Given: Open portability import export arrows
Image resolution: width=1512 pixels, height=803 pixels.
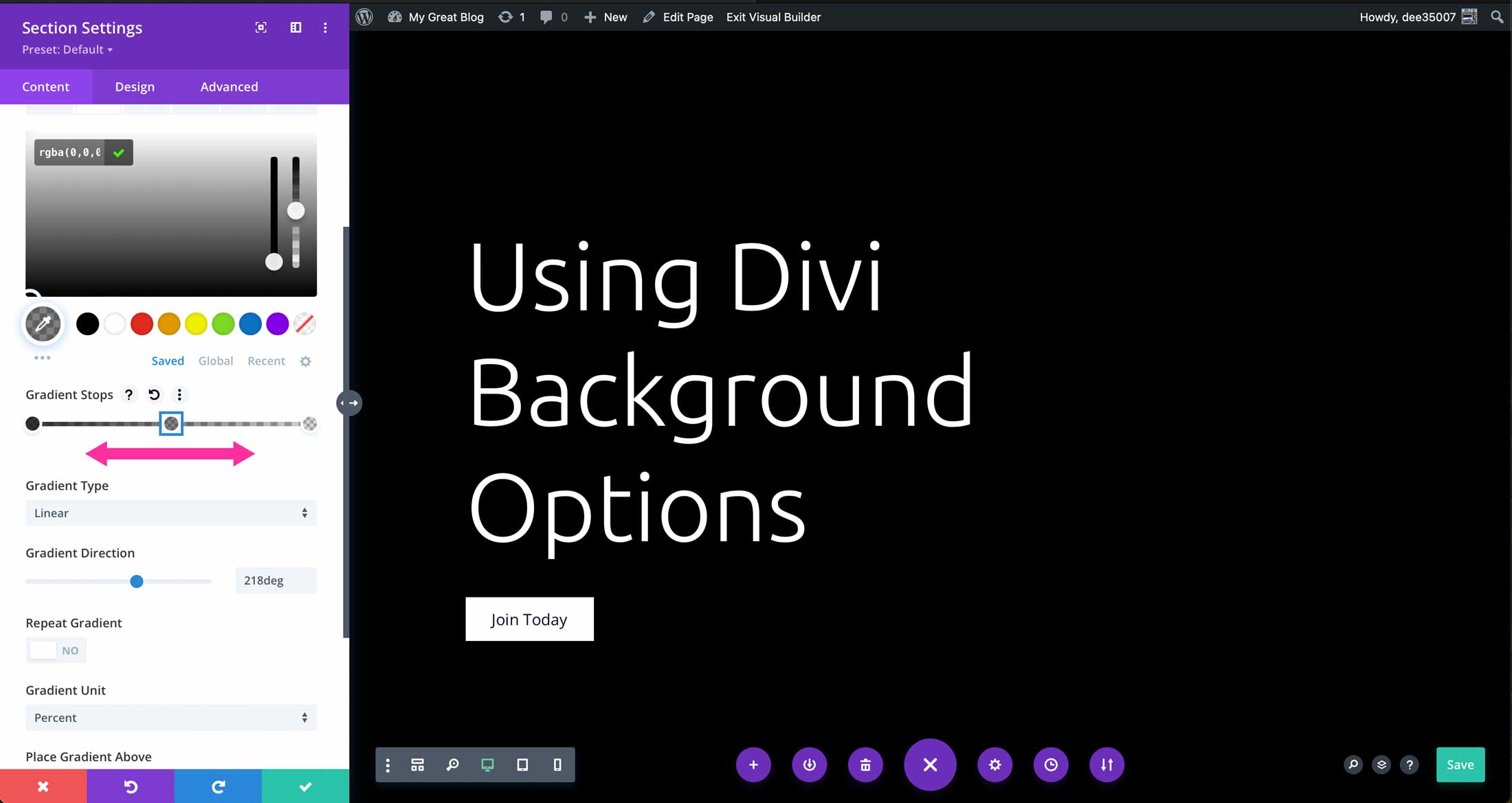Looking at the screenshot, I should coord(1107,765).
